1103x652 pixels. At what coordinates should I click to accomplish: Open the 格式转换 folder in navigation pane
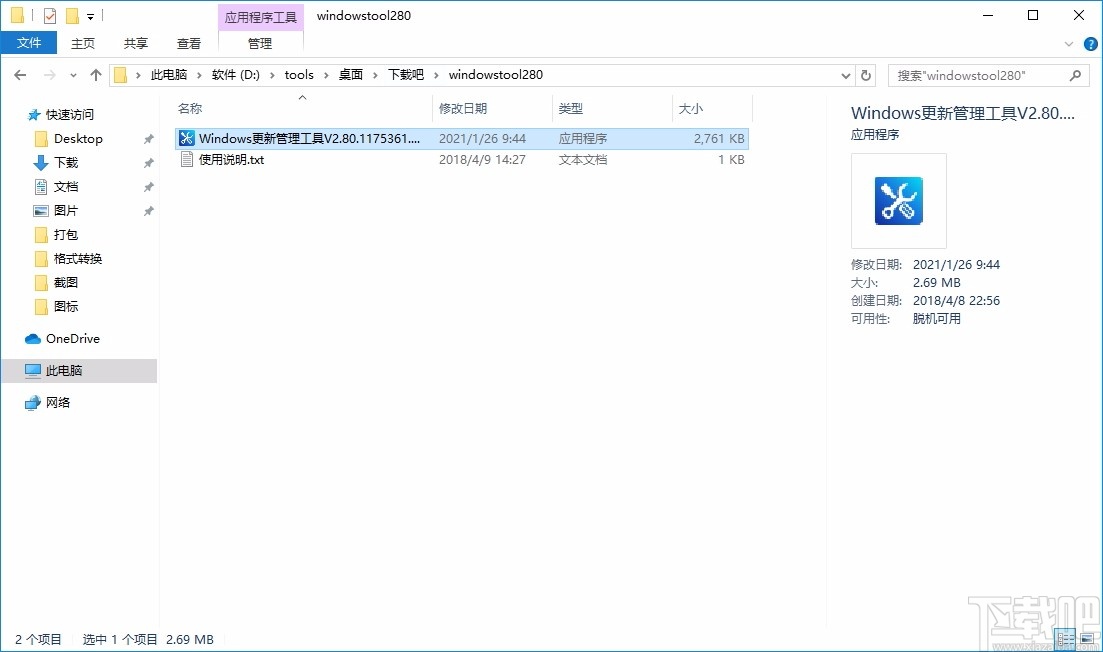click(x=77, y=258)
